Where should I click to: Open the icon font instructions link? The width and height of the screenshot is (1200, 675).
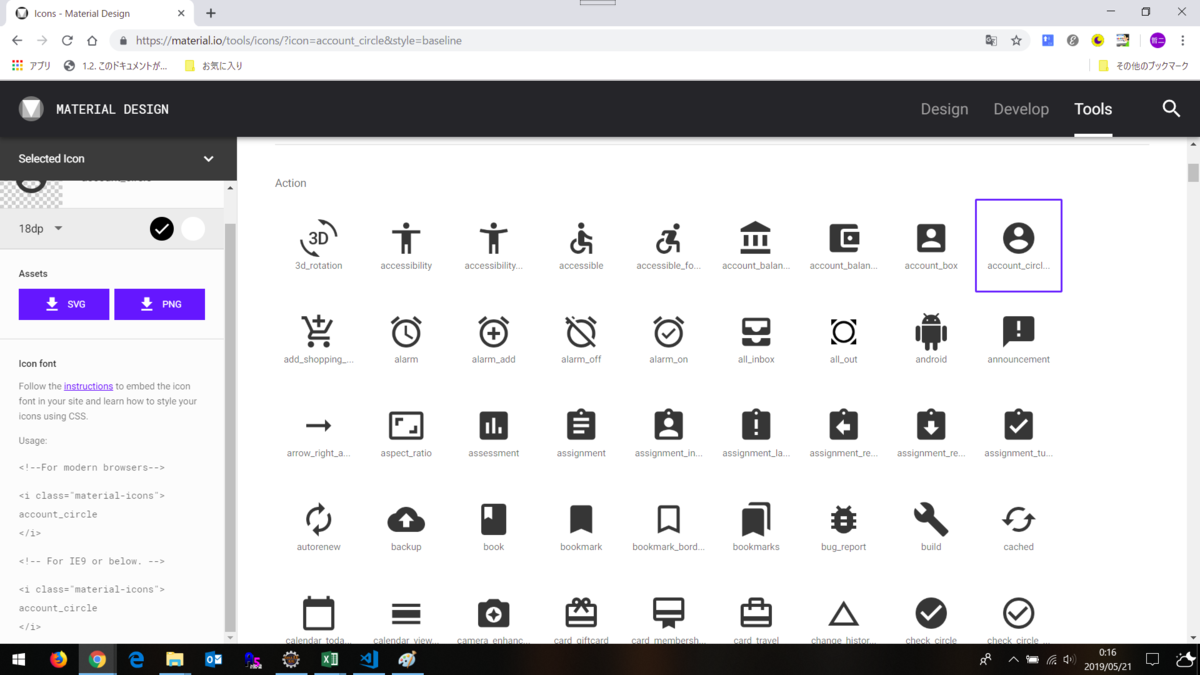[88, 386]
